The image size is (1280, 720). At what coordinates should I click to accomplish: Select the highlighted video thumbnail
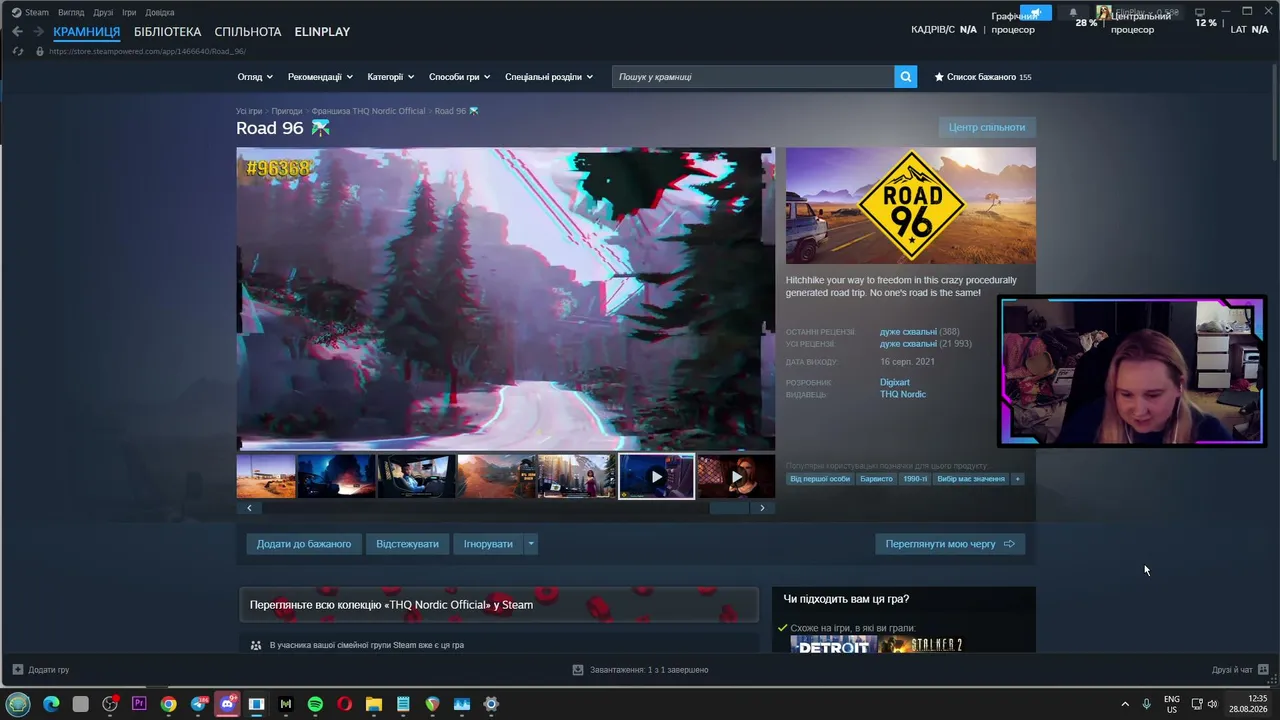point(656,477)
